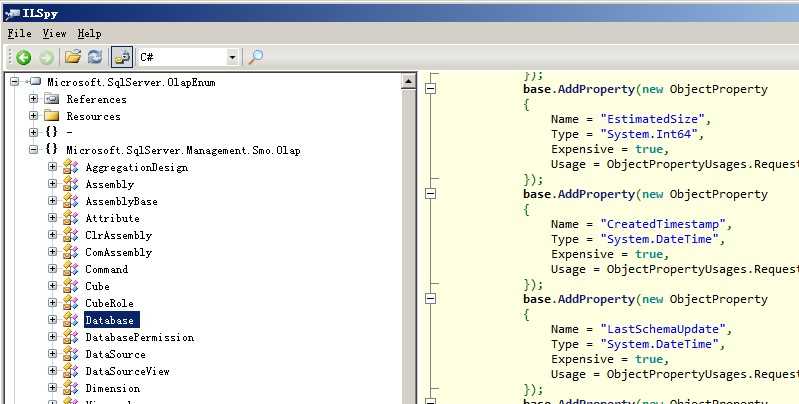Viewport: 799px width, 404px height.
Task: Click the AssemblyBase class icon
Action: [71, 201]
